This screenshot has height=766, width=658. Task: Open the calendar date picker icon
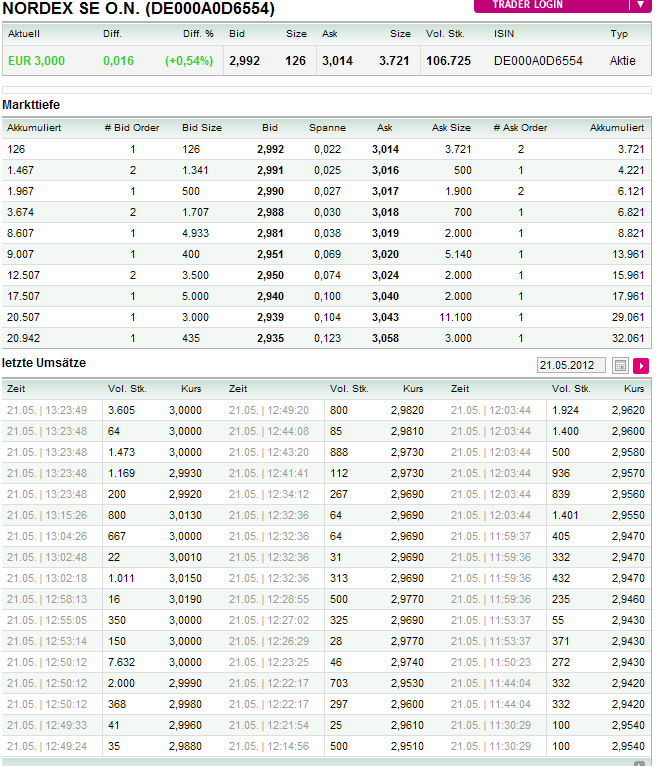coord(620,366)
